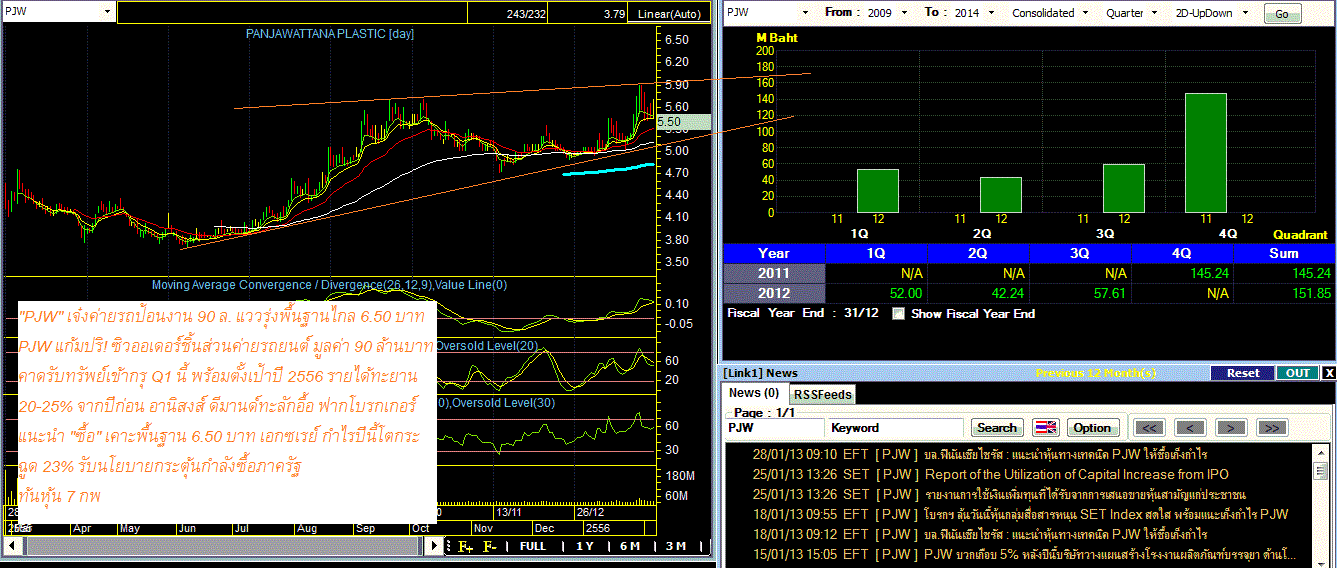Go to previous news page (<)

tap(1189, 428)
